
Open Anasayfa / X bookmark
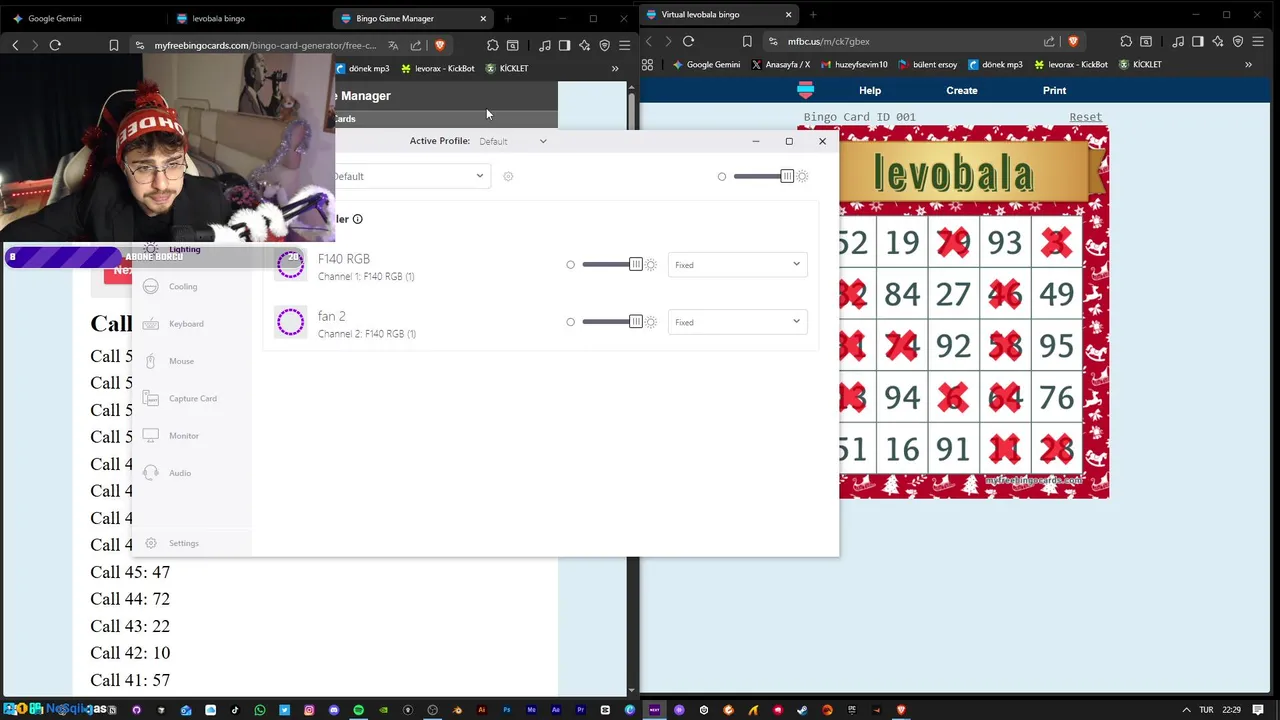pyautogui.click(x=780, y=64)
